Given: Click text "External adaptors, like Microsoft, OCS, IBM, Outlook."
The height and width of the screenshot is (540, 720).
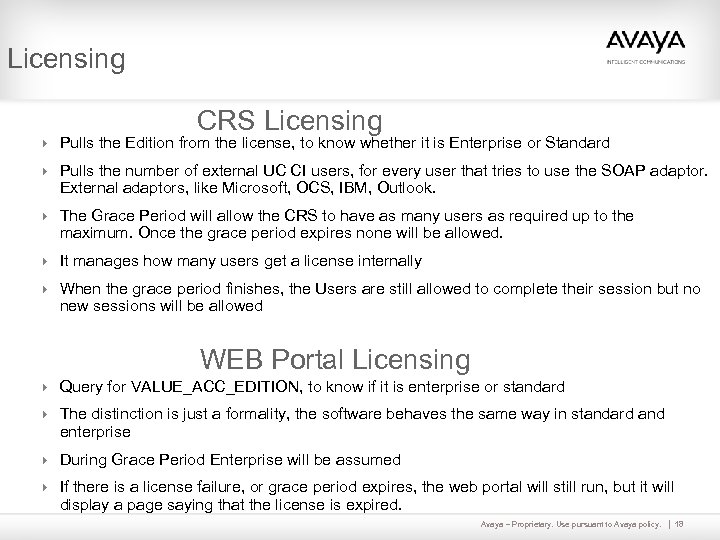Looking at the screenshot, I should pos(248,188).
